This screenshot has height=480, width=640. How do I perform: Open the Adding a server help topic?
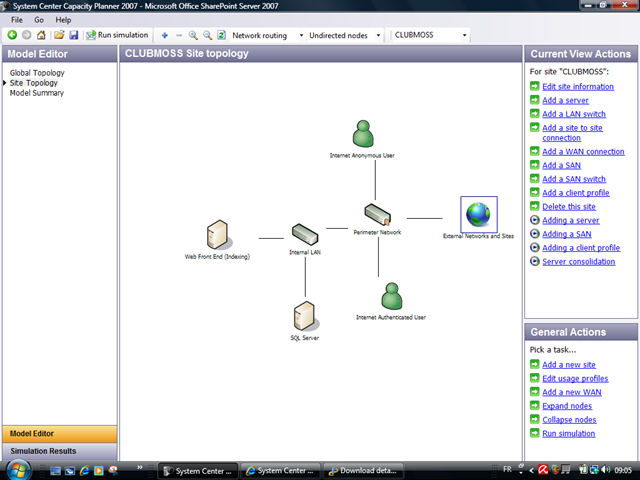coord(571,220)
